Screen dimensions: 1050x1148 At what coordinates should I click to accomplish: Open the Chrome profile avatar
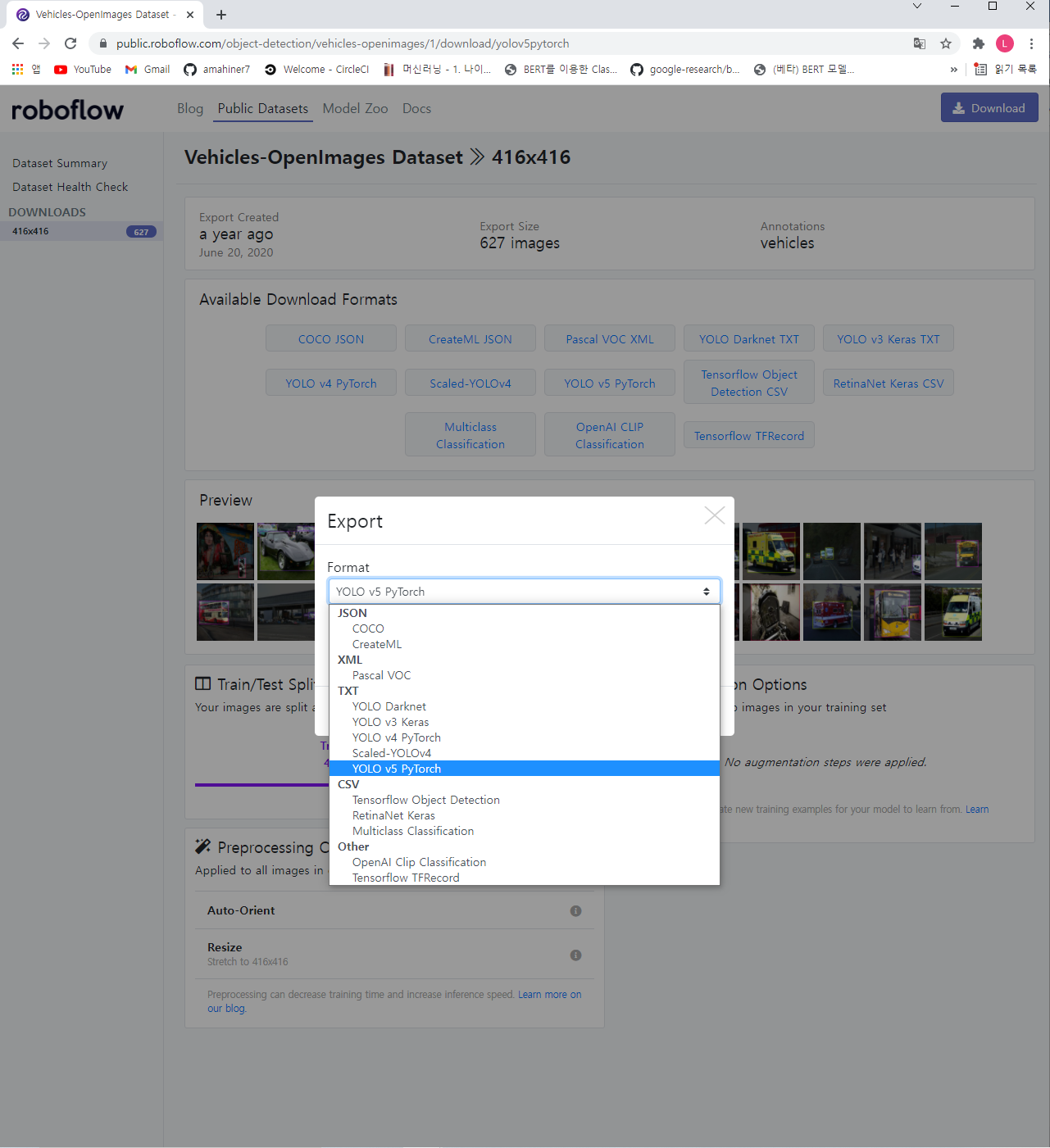tap(1005, 43)
